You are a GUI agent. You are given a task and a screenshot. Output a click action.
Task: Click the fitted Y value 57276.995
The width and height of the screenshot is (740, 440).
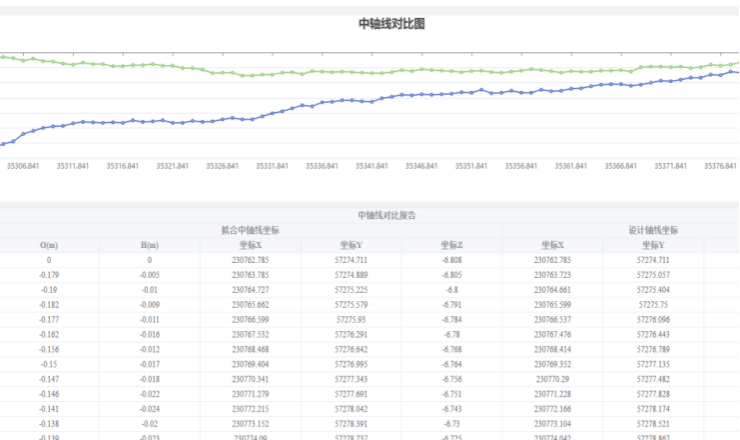[x=351, y=364]
